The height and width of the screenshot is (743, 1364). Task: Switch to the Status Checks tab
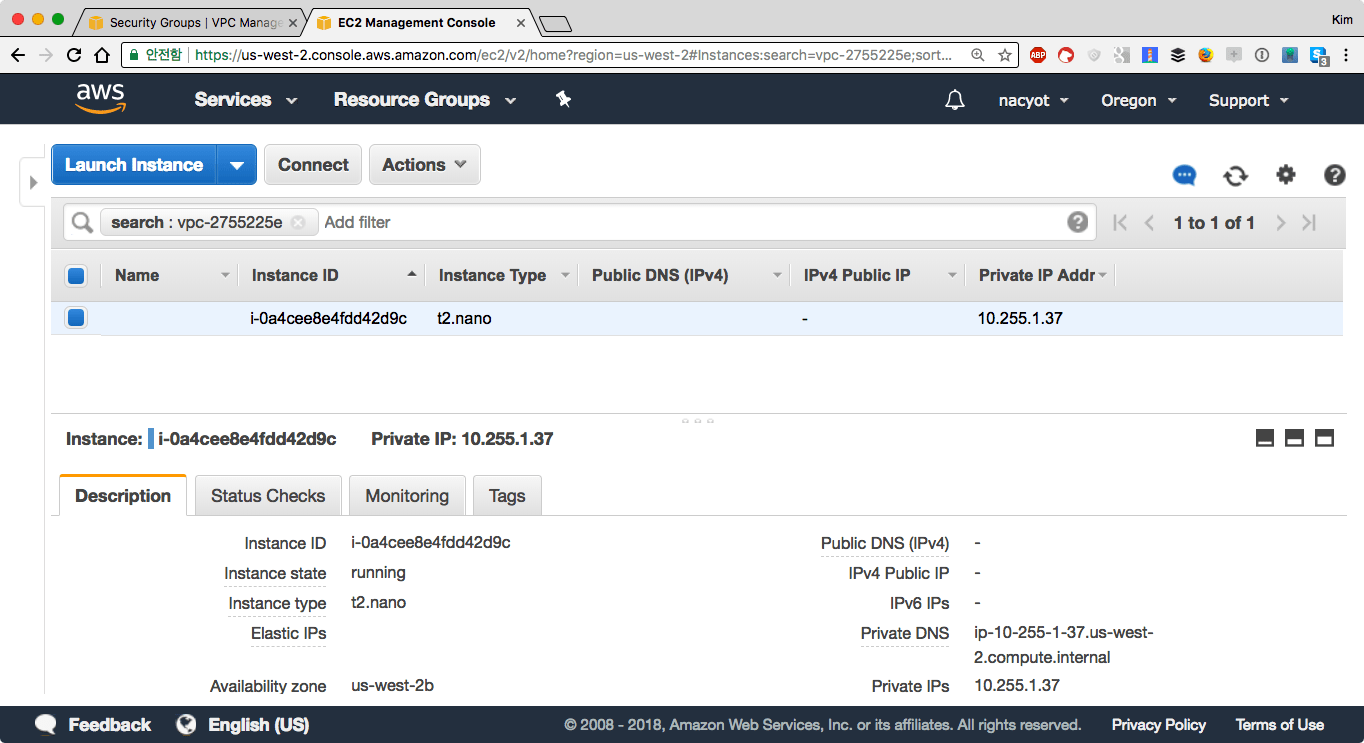point(267,496)
